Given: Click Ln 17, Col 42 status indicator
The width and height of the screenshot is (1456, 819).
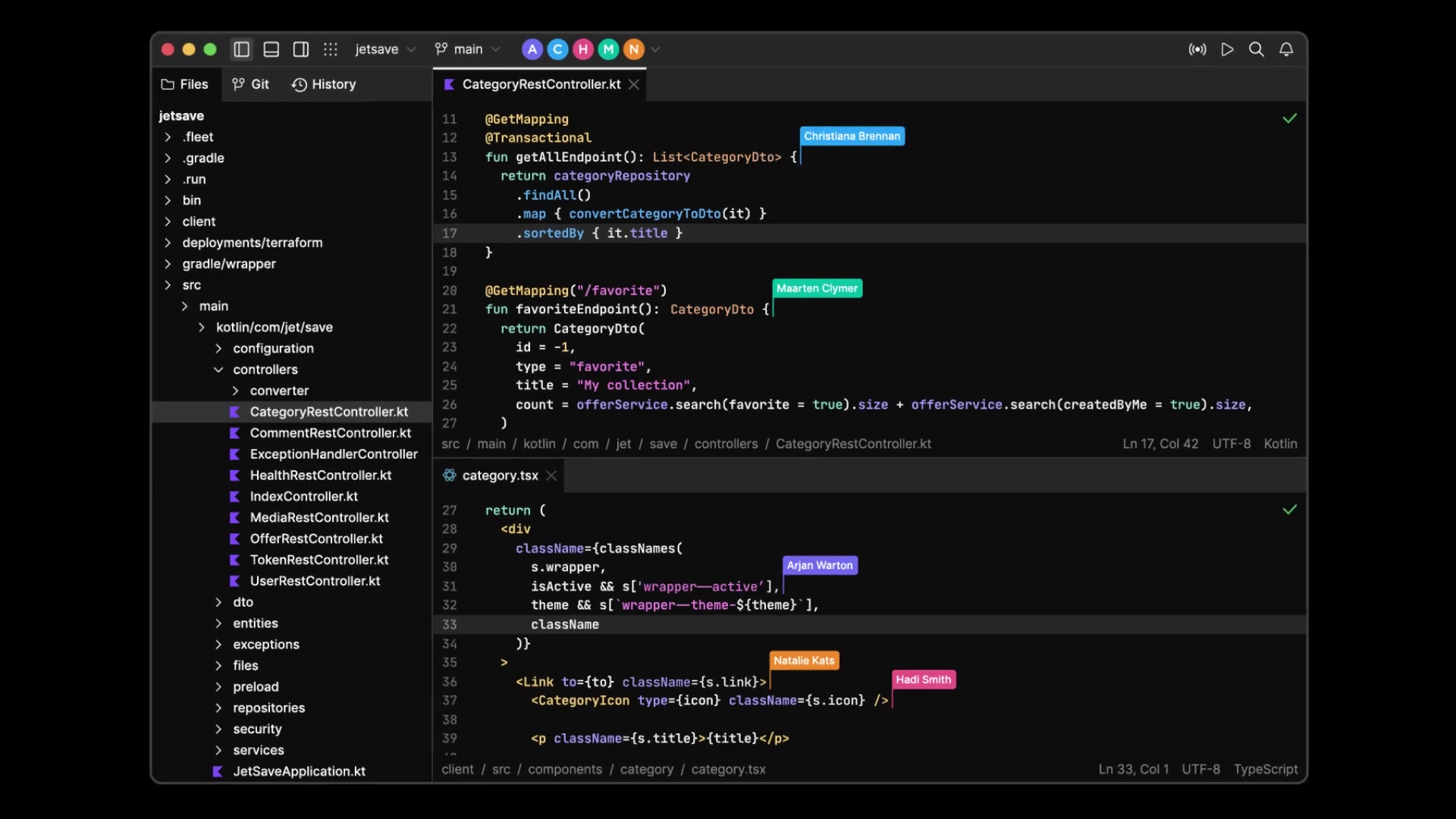Looking at the screenshot, I should tap(1160, 444).
